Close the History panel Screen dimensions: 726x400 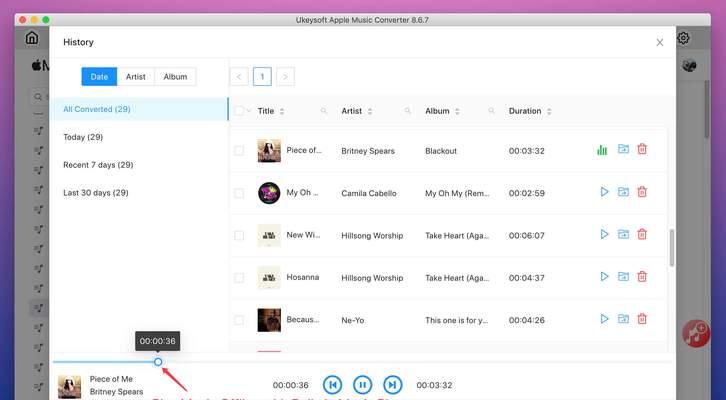tap(660, 43)
